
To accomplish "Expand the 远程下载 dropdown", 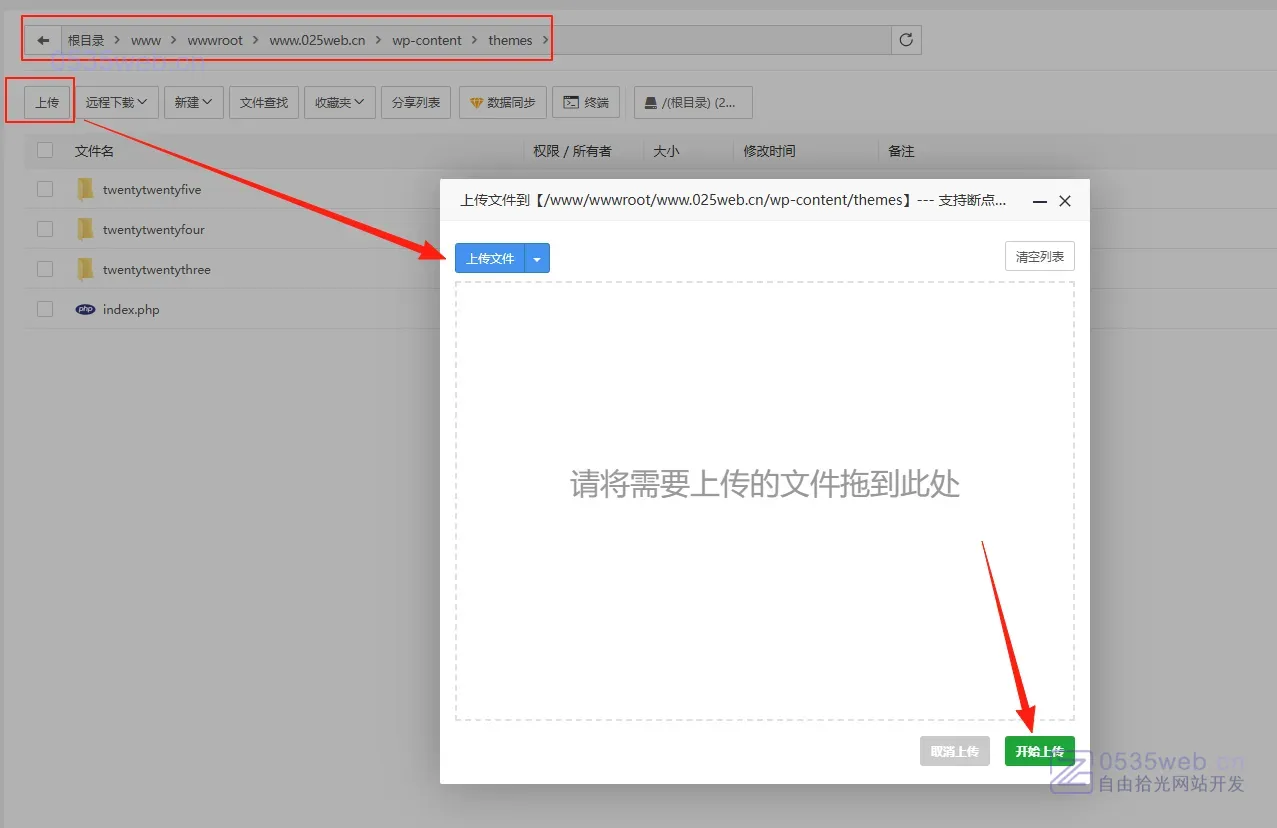I will (117, 102).
